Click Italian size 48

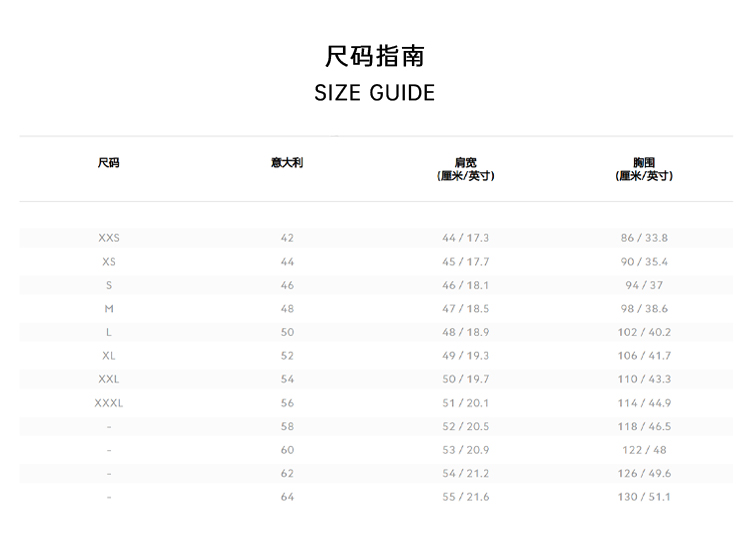click(x=287, y=309)
